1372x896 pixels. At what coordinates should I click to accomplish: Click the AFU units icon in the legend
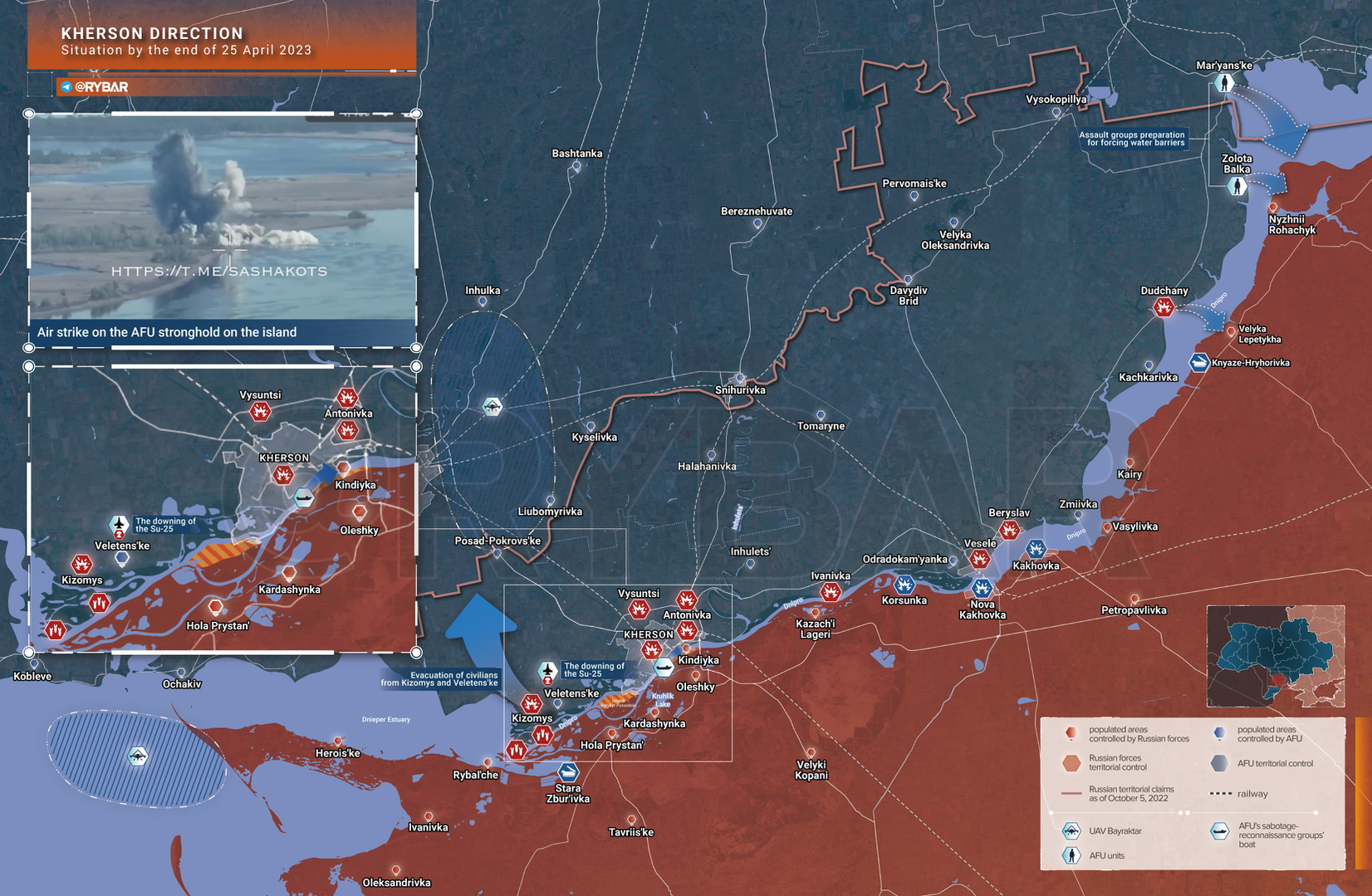pos(1071,855)
